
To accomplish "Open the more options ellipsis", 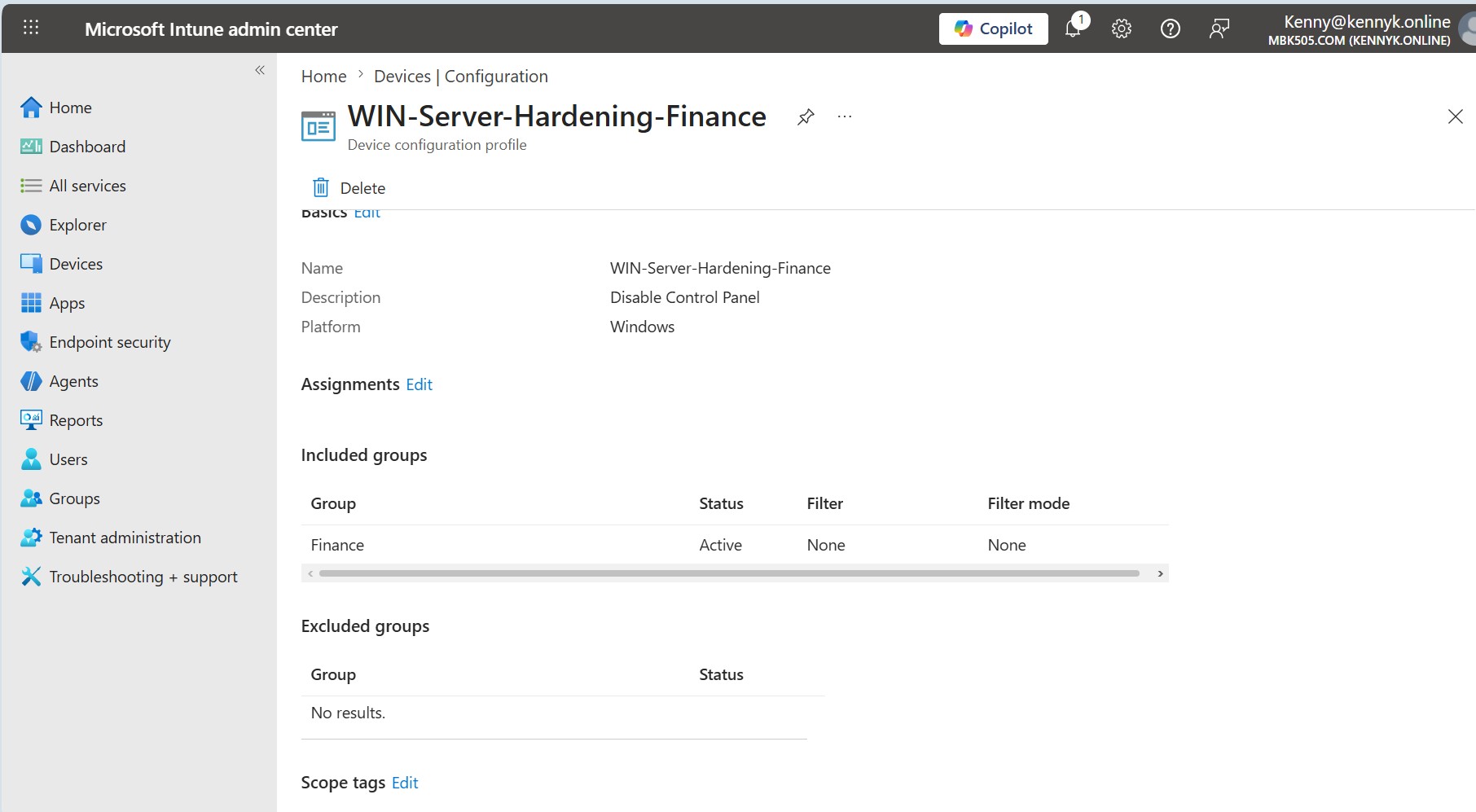I will click(x=845, y=117).
